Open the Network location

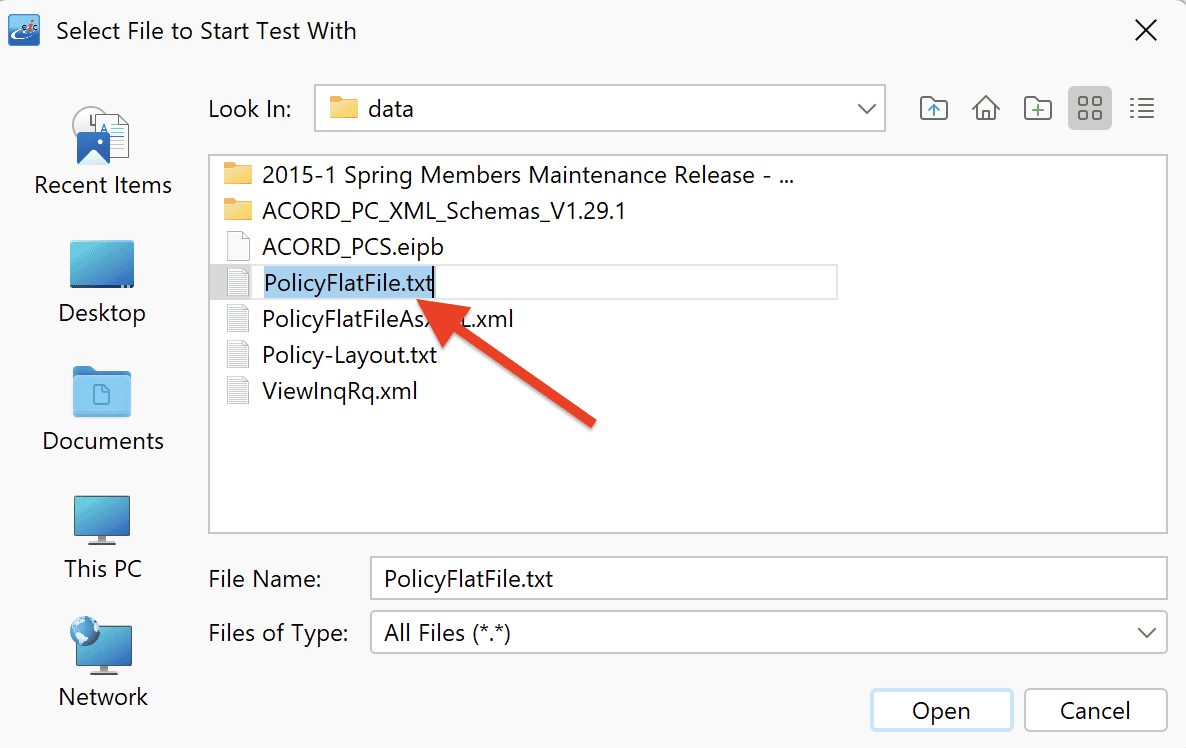point(103,663)
